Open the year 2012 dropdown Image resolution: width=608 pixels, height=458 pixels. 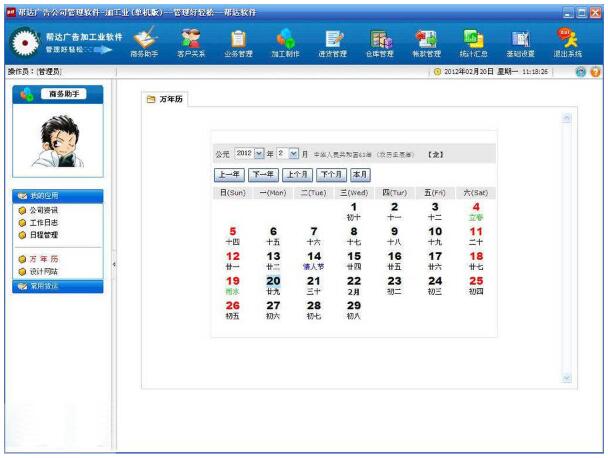coord(259,154)
